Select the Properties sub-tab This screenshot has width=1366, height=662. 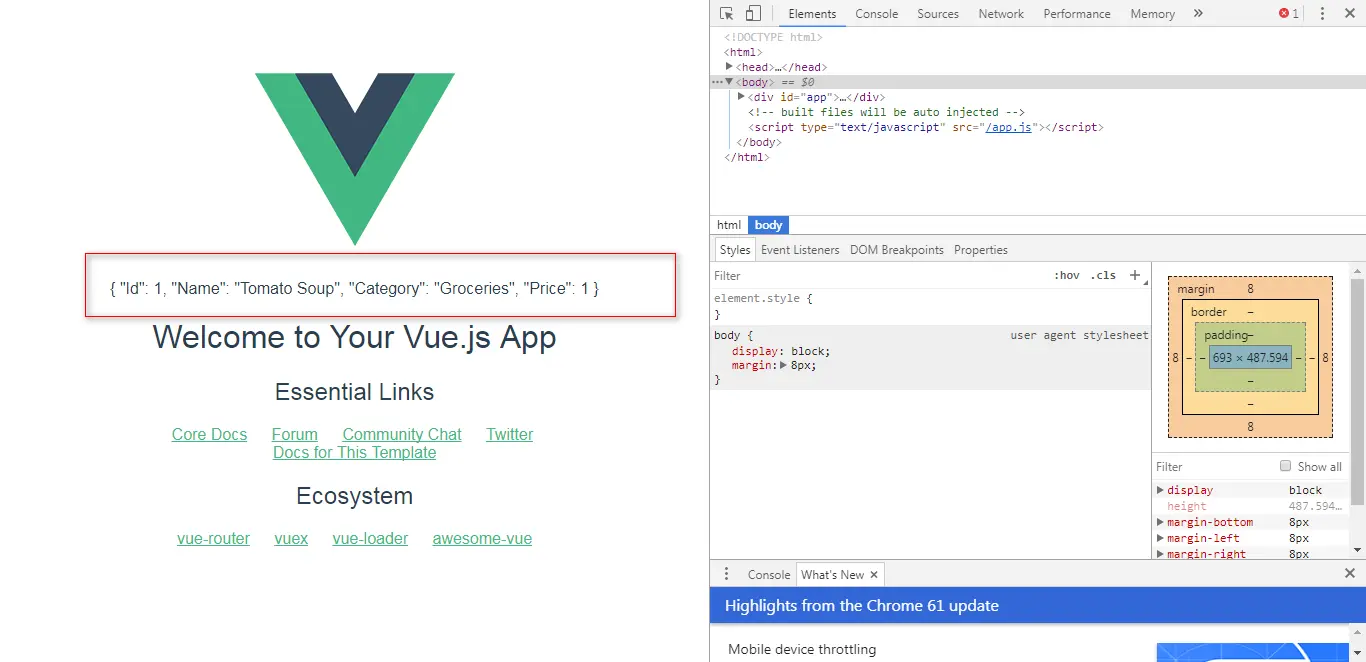[981, 250]
